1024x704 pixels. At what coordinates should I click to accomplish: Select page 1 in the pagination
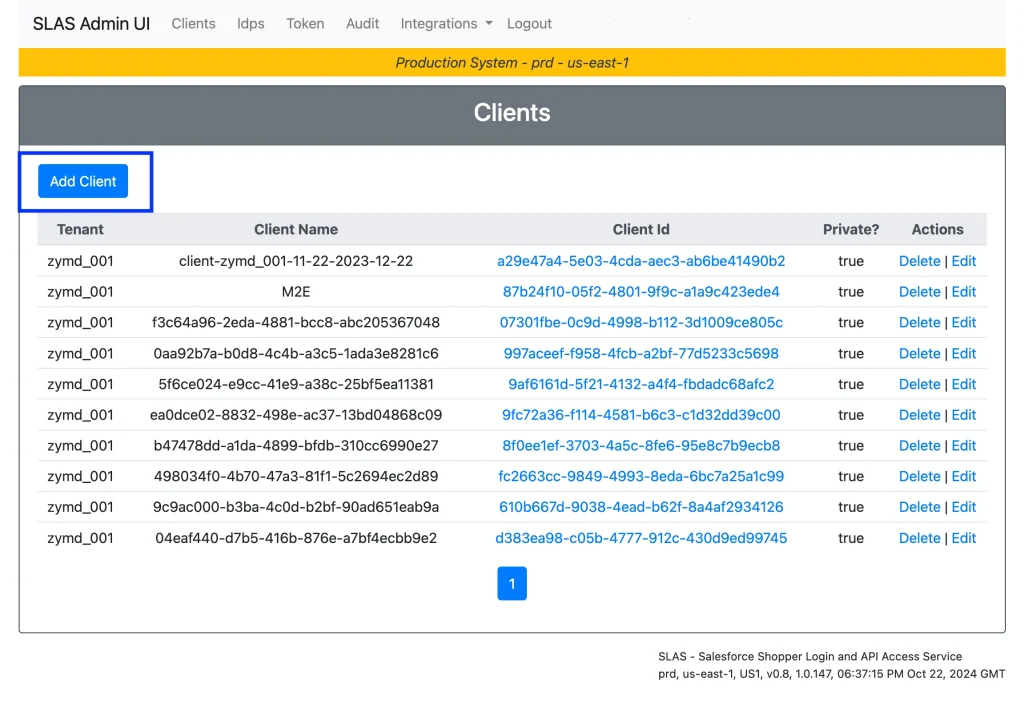[x=512, y=583]
